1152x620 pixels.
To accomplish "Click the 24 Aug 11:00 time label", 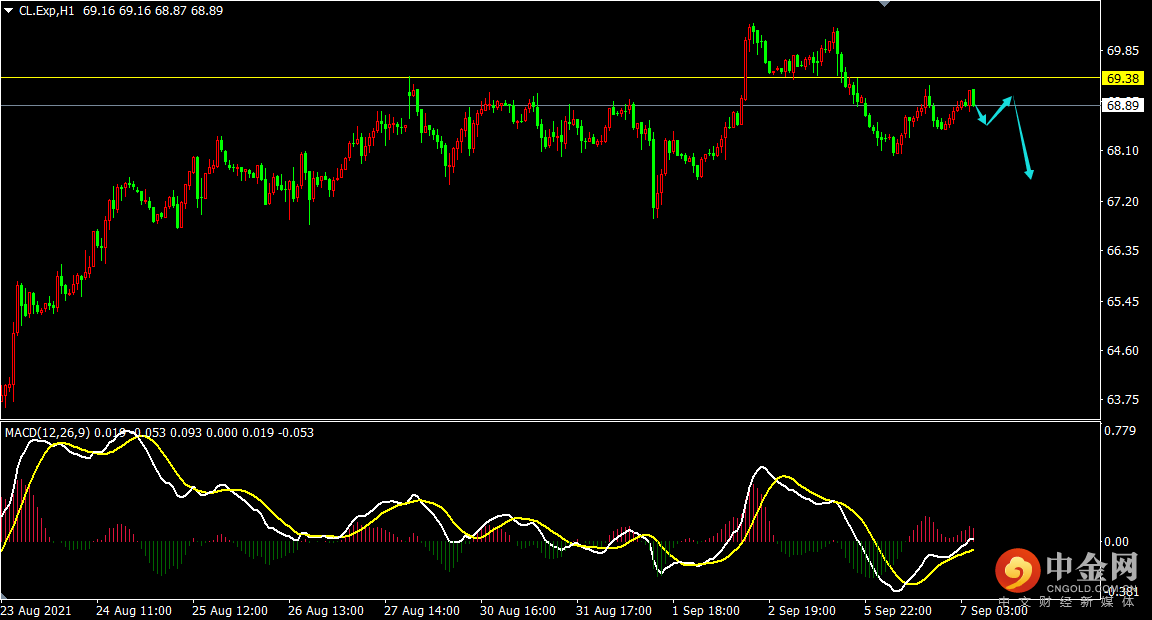I will click(x=134, y=610).
